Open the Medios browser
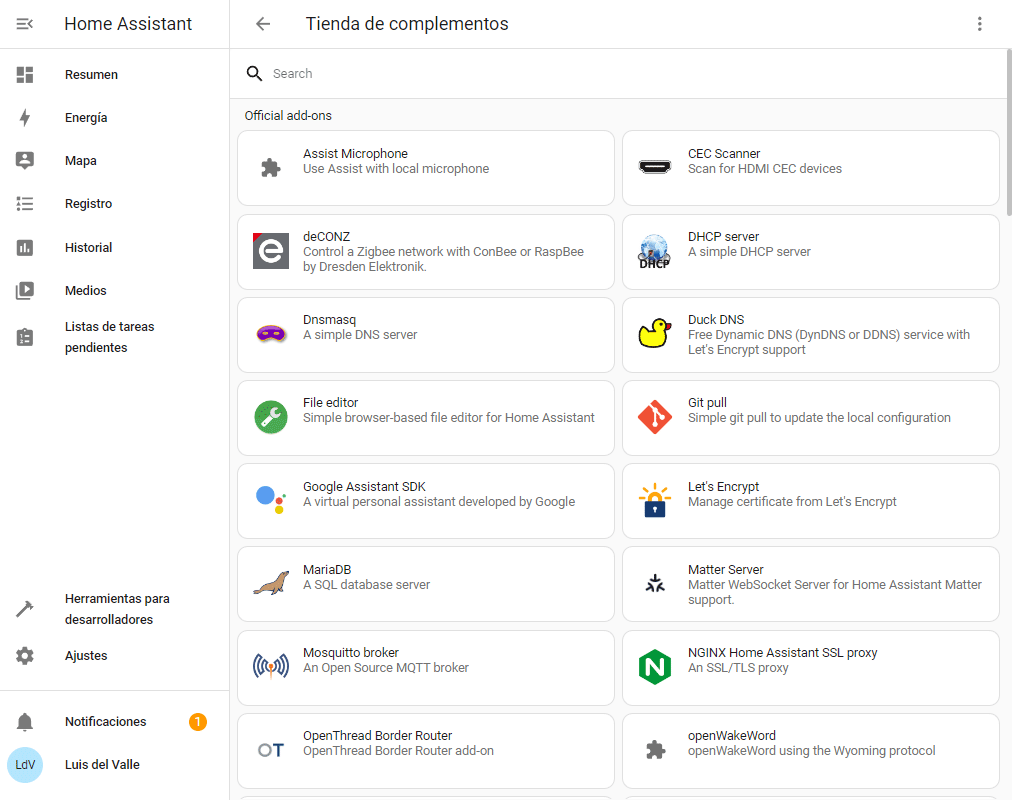Screen dimensions: 1012x800 click(x=114, y=291)
